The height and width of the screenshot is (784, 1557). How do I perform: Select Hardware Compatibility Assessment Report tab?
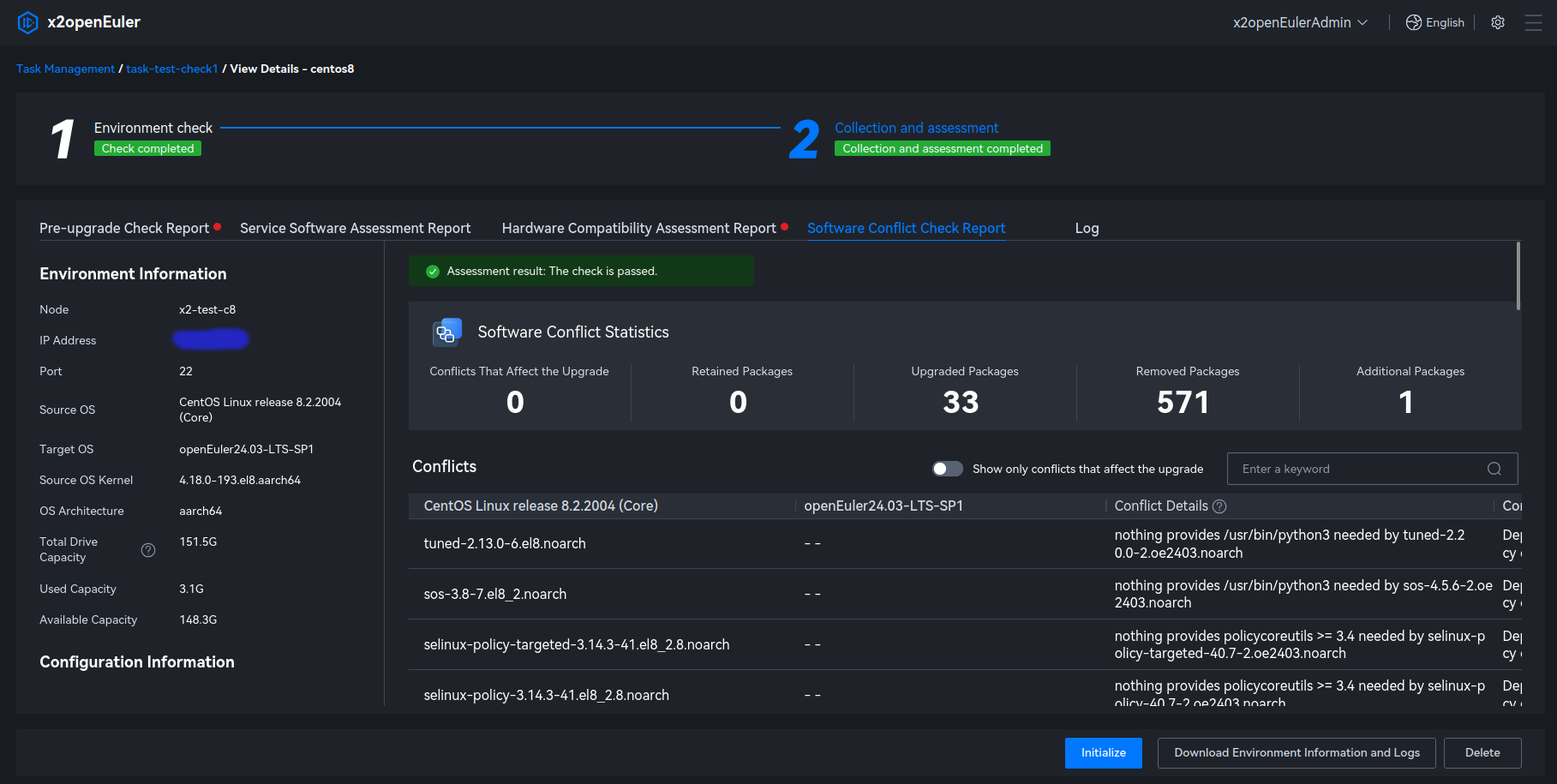pos(638,228)
